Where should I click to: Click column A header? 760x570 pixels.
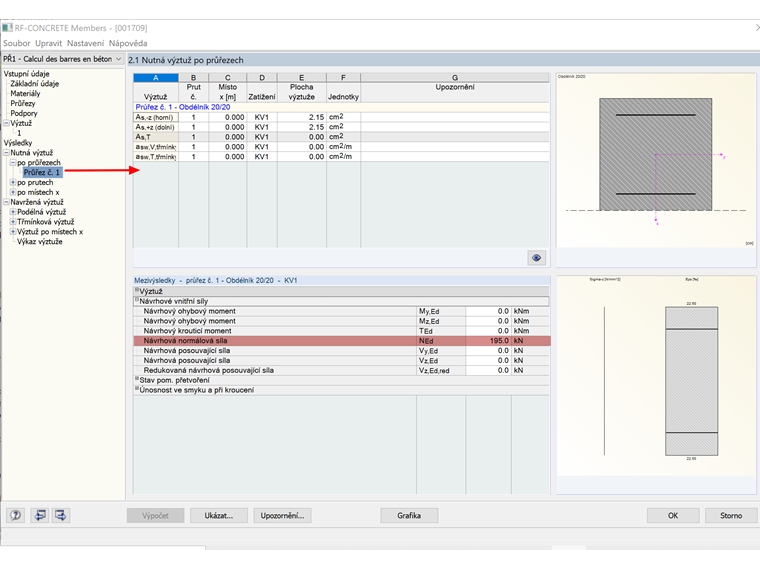(x=156, y=78)
